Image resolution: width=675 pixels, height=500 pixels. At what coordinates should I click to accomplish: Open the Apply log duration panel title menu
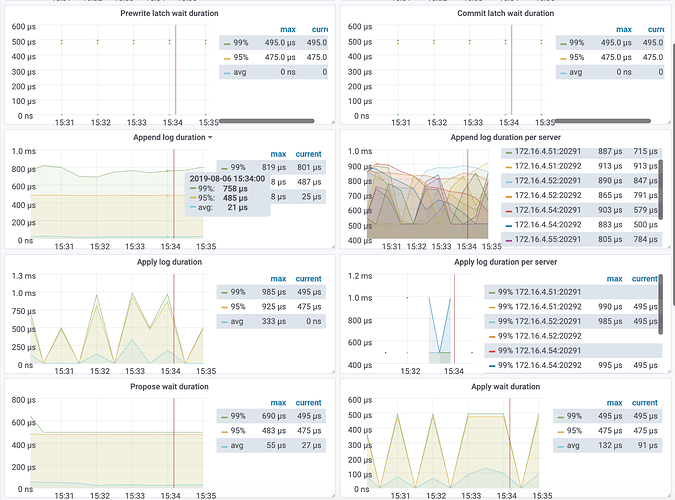169,262
